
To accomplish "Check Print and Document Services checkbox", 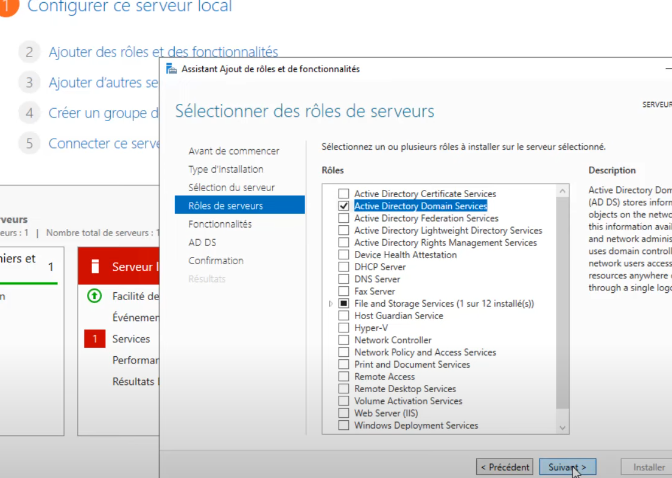I will point(343,364).
